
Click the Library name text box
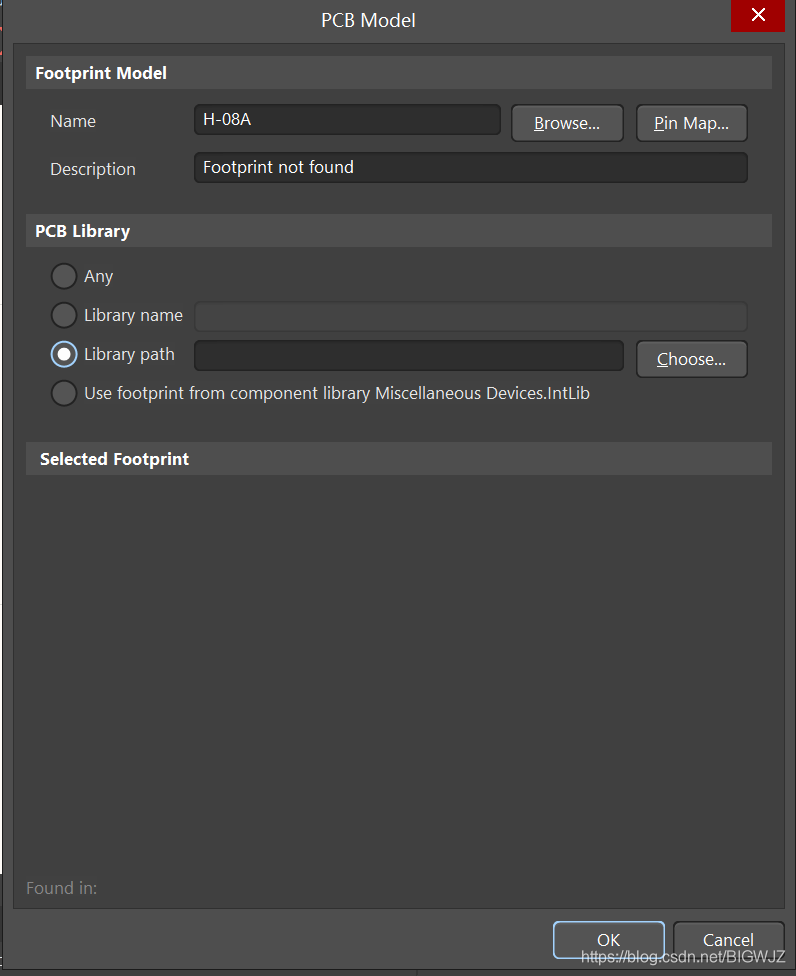coord(470,316)
